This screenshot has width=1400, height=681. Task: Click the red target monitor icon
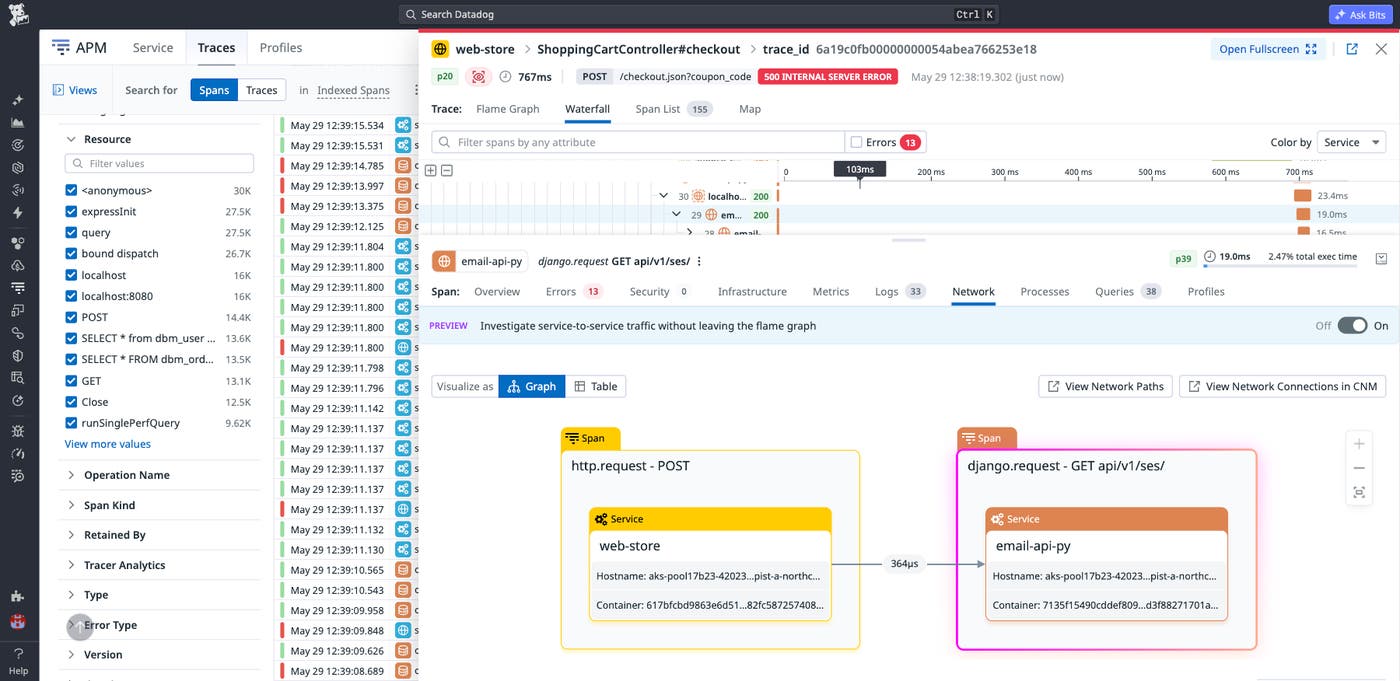(x=479, y=77)
